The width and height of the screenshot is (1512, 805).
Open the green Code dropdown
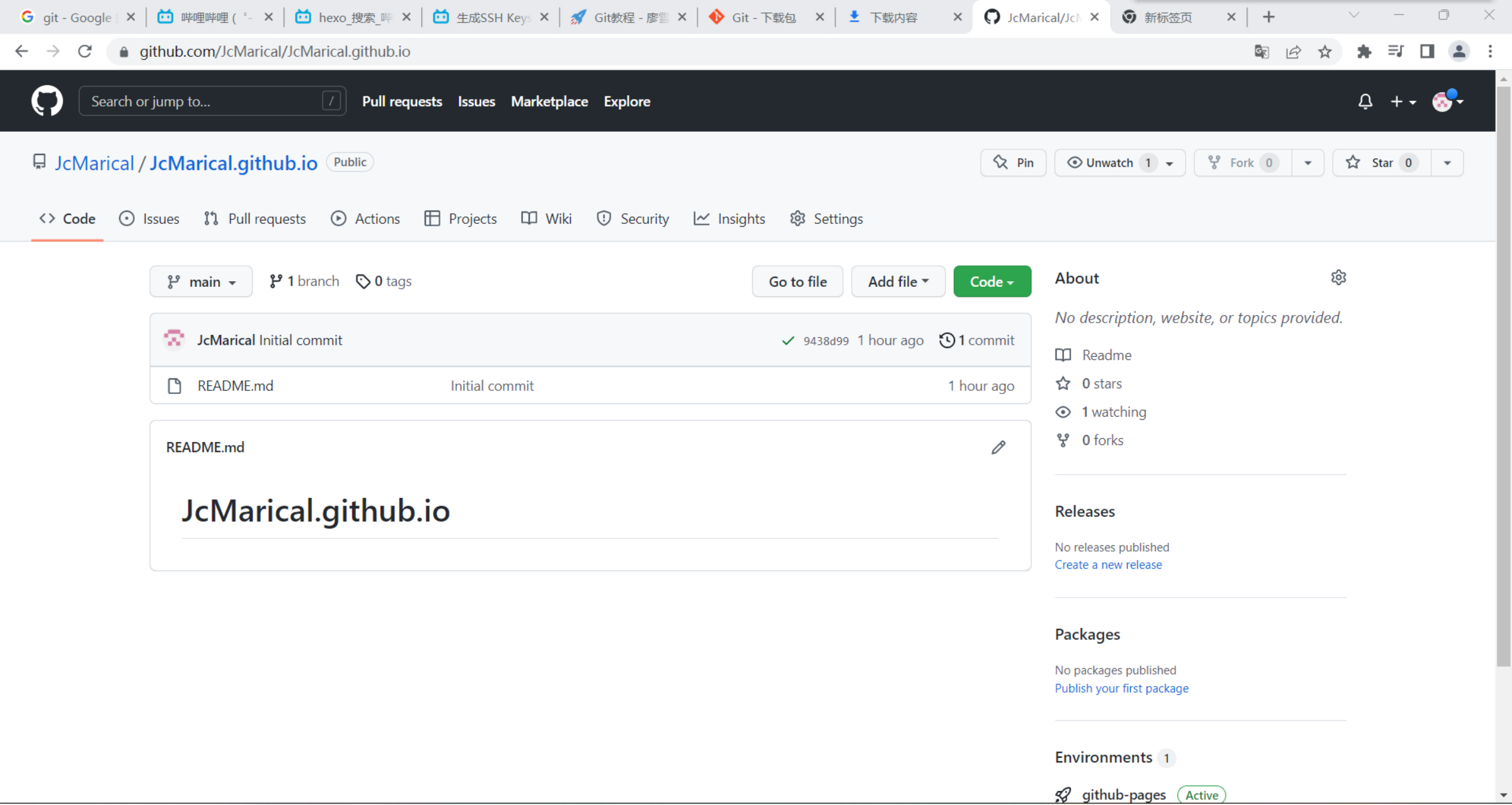[x=992, y=281]
